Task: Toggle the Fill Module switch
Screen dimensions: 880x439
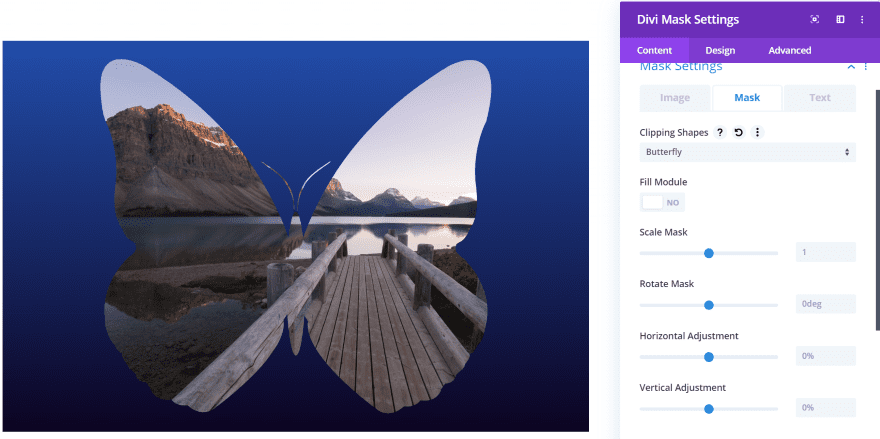Action: tap(662, 203)
